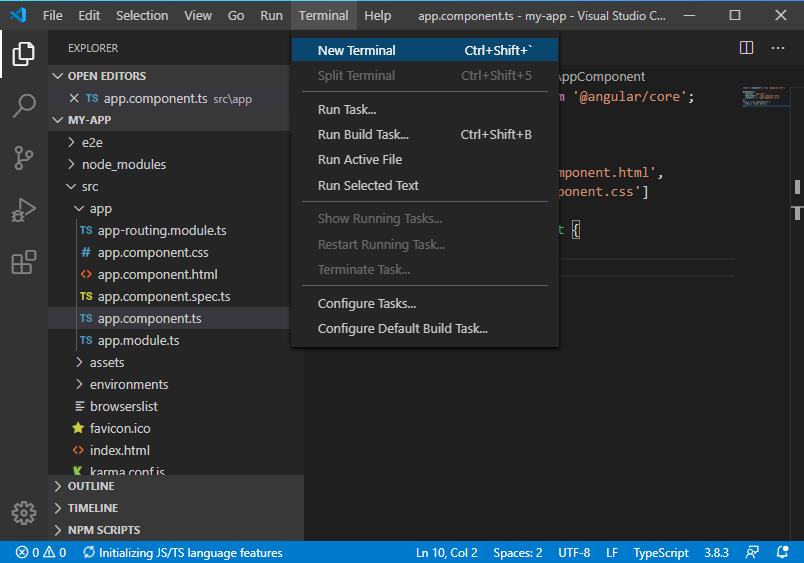Click the Split Editor Right icon
804x563 pixels.
pyautogui.click(x=746, y=48)
